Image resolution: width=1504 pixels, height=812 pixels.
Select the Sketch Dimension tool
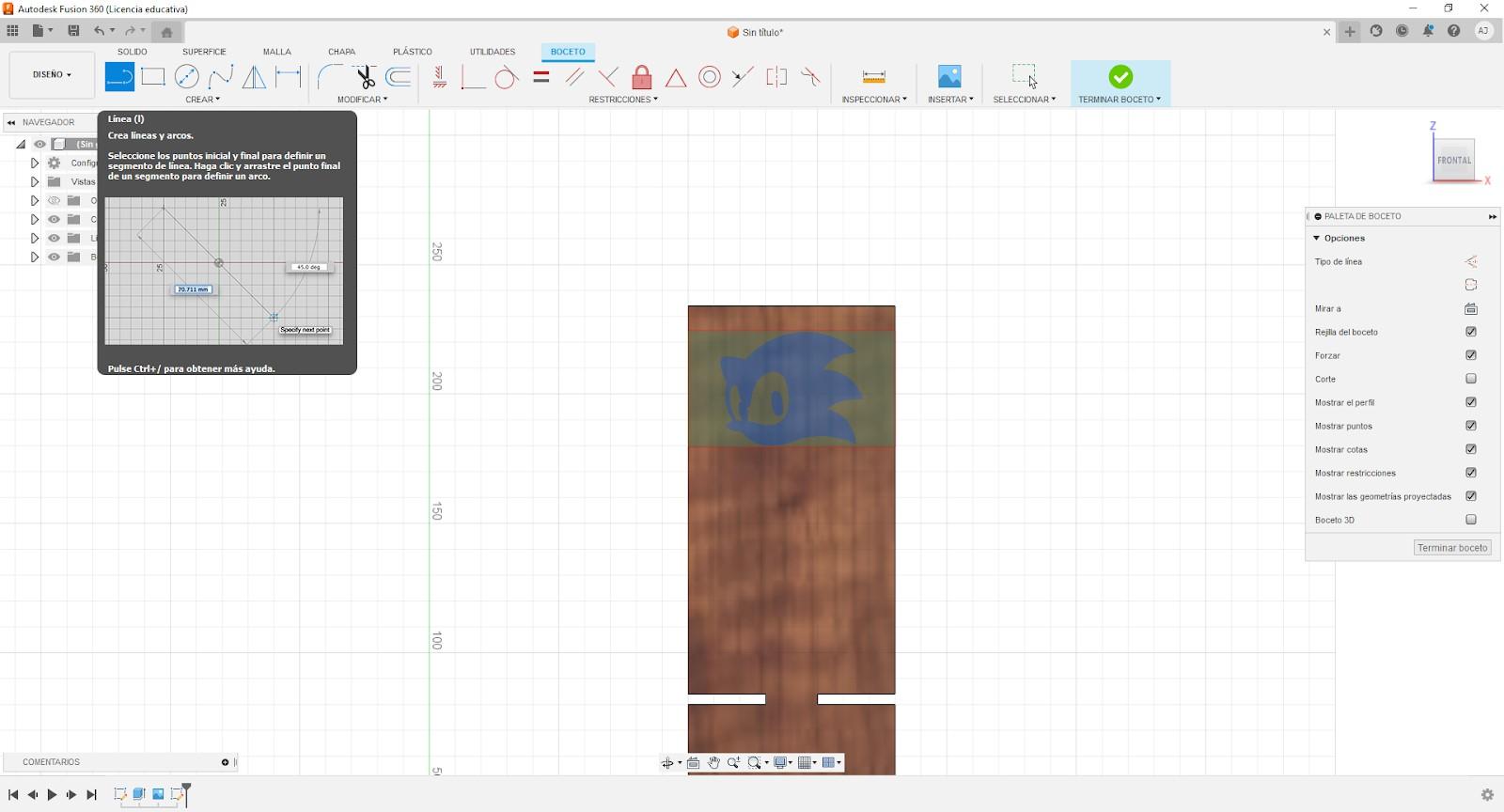[x=289, y=77]
